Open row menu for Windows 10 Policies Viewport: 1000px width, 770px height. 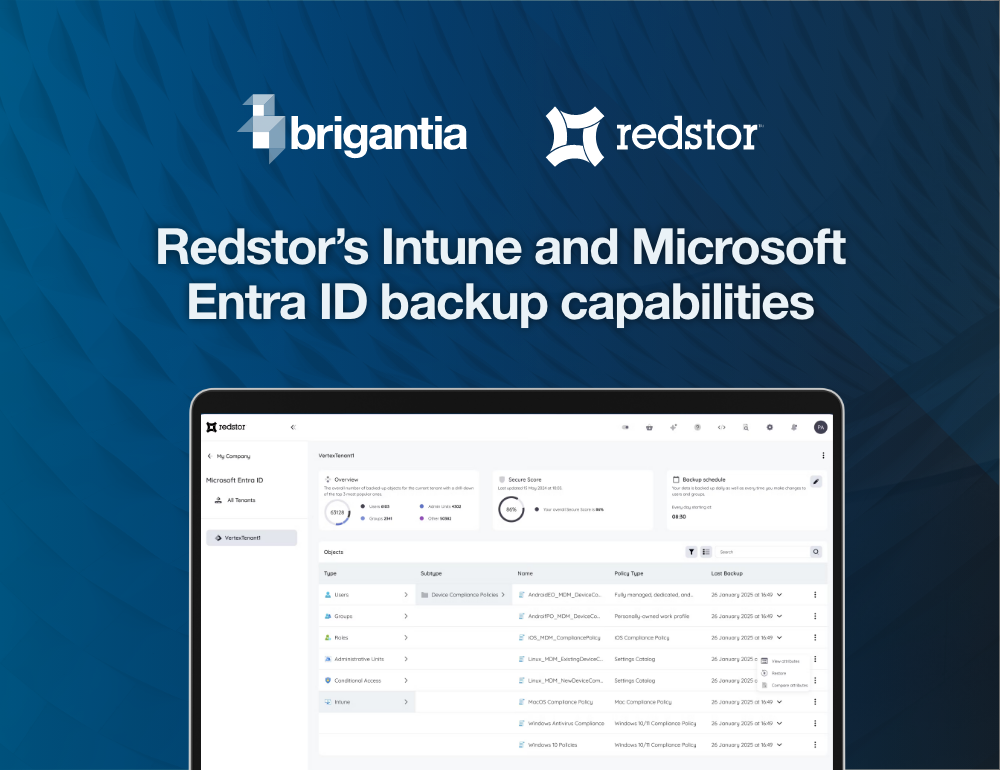point(815,745)
